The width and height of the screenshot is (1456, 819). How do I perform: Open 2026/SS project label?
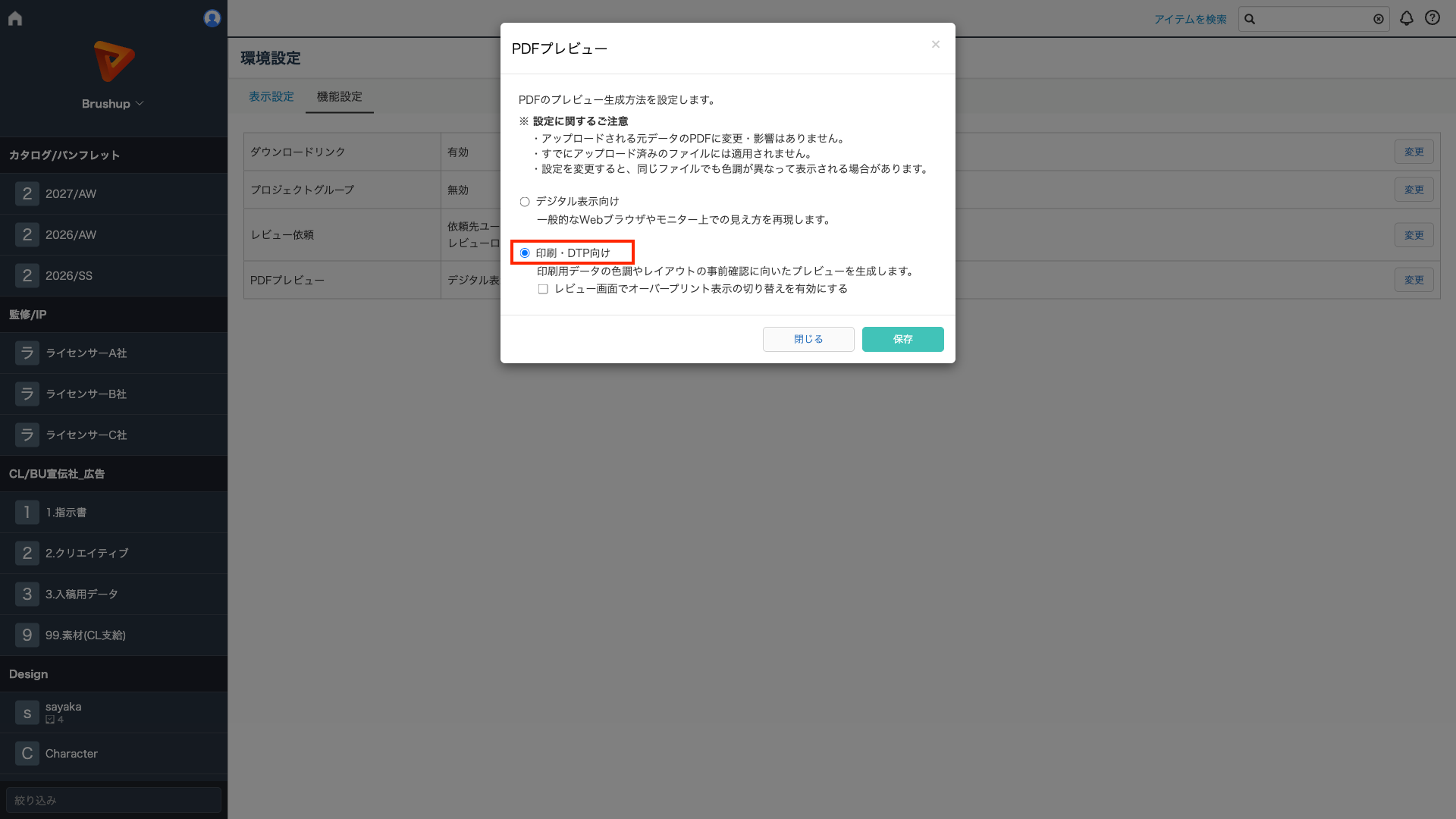click(x=69, y=275)
